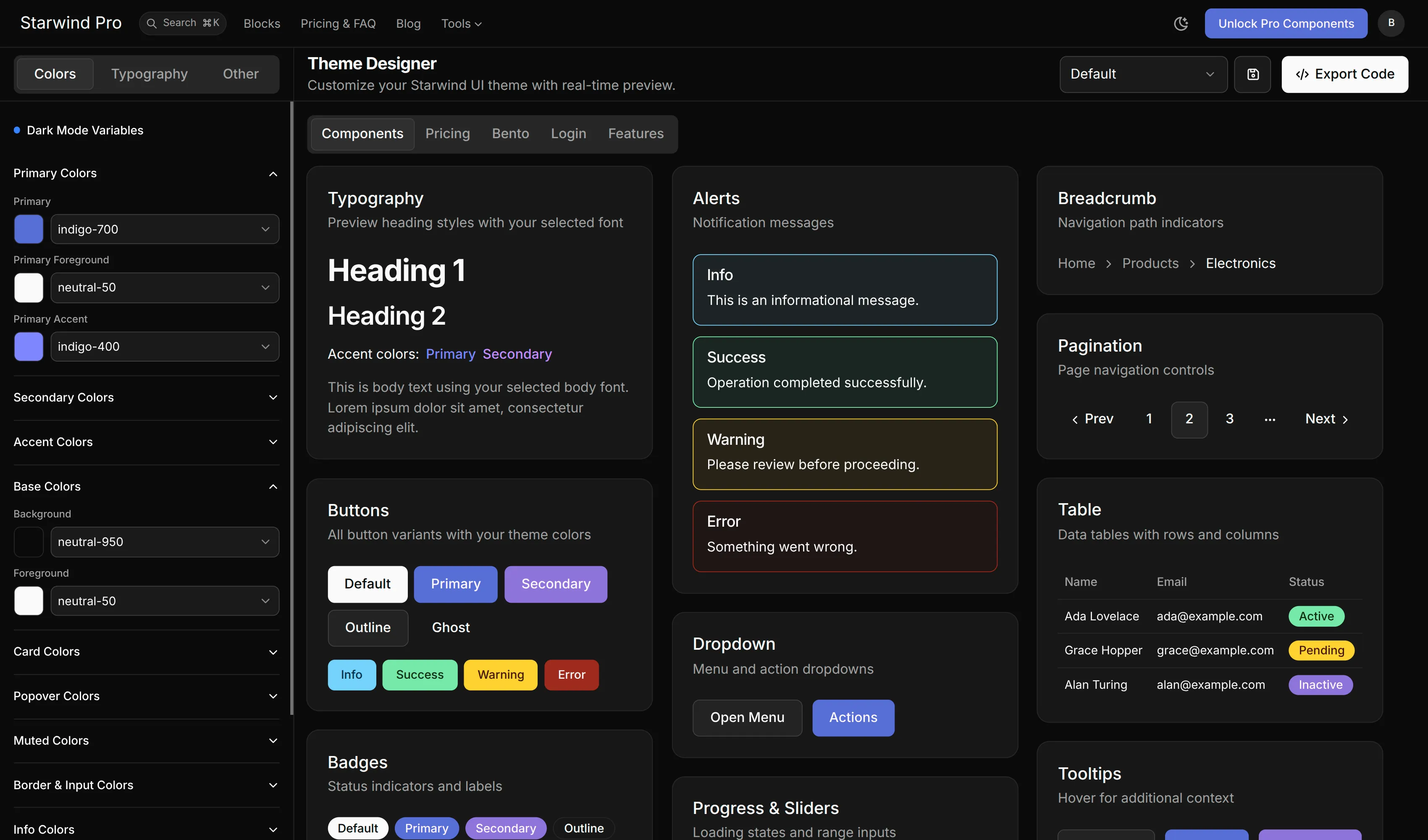Select the Ghost button variant

(451, 627)
